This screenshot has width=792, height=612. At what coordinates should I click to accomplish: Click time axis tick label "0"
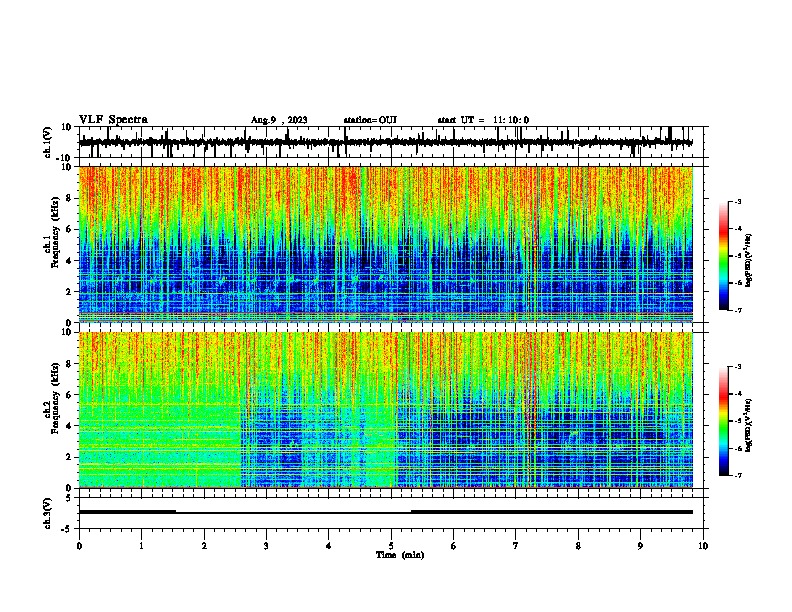coord(79,546)
